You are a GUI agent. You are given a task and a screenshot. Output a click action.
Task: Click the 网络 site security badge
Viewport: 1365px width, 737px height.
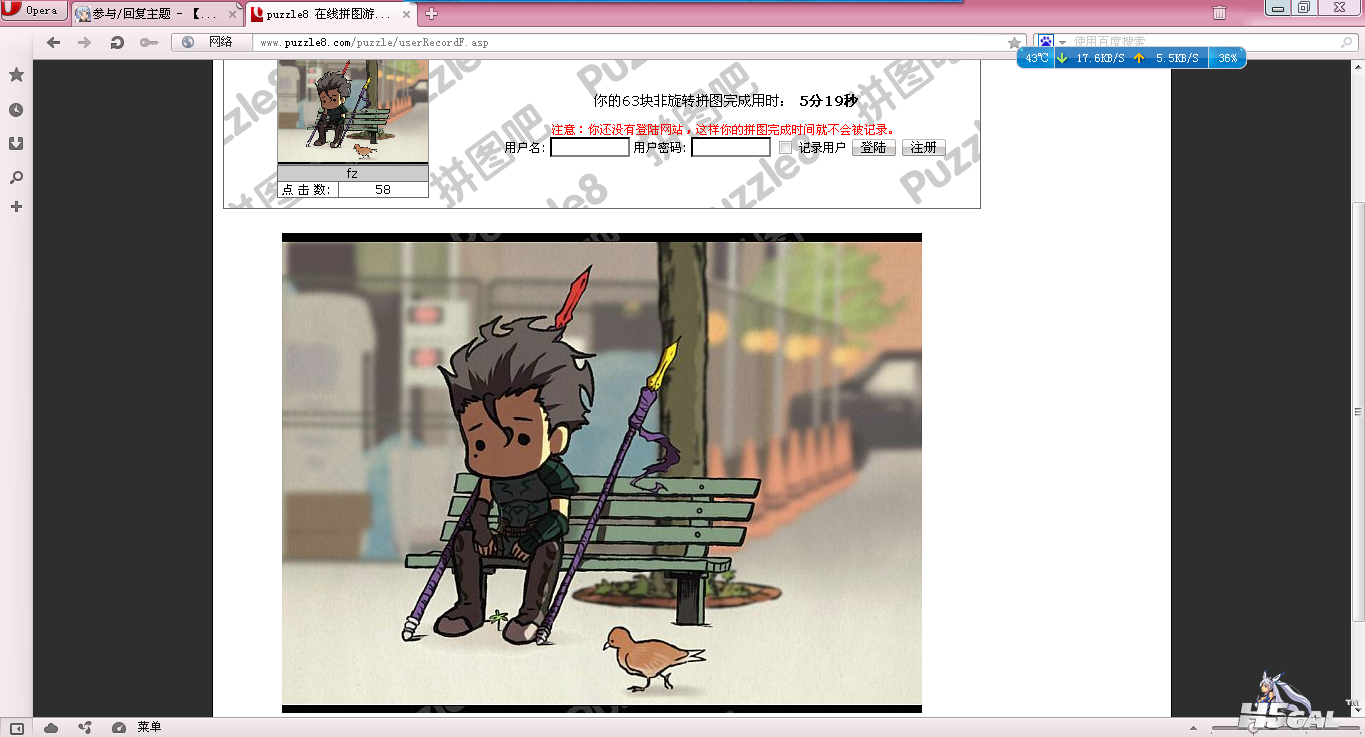pyautogui.click(x=212, y=42)
